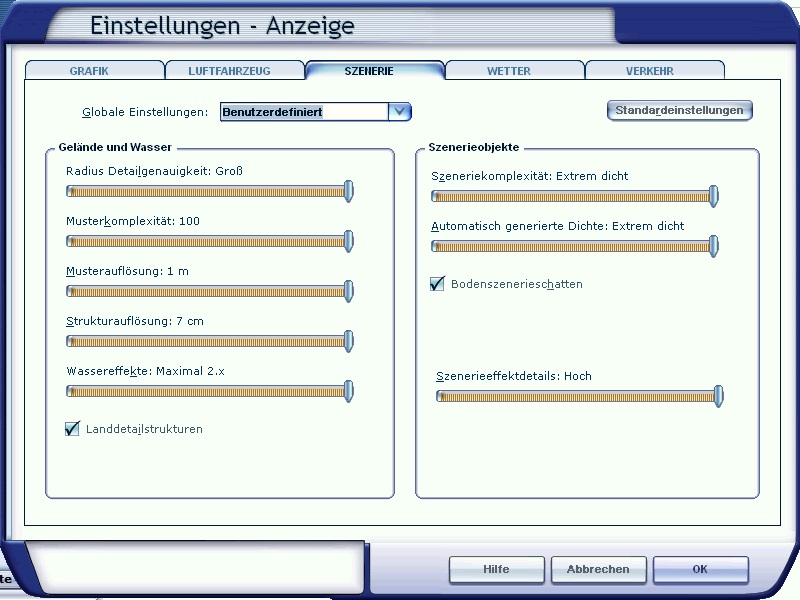Disable Bodenszenerieschatten
800x600 pixels.
point(436,283)
